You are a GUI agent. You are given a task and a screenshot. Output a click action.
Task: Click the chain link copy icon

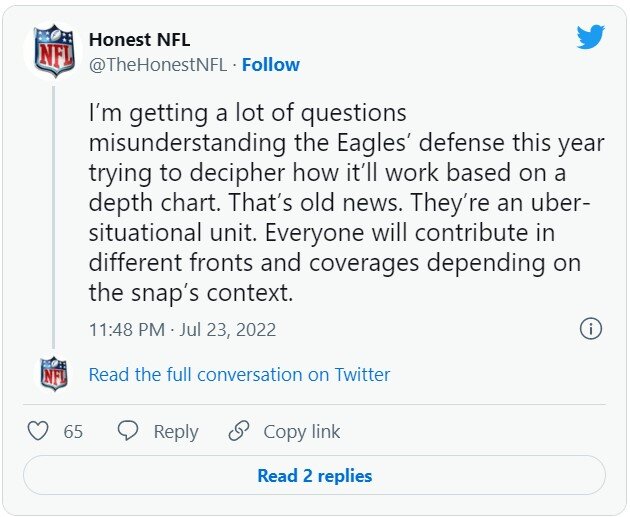[x=238, y=431]
